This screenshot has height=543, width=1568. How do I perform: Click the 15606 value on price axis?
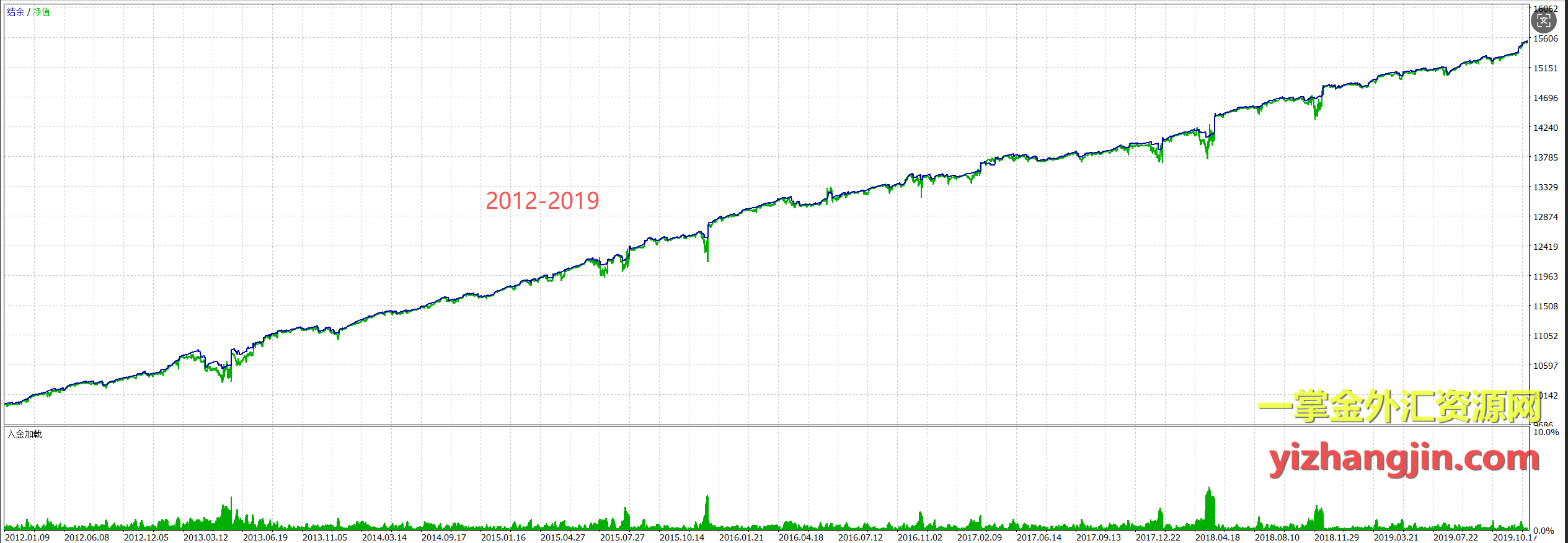(x=1546, y=38)
